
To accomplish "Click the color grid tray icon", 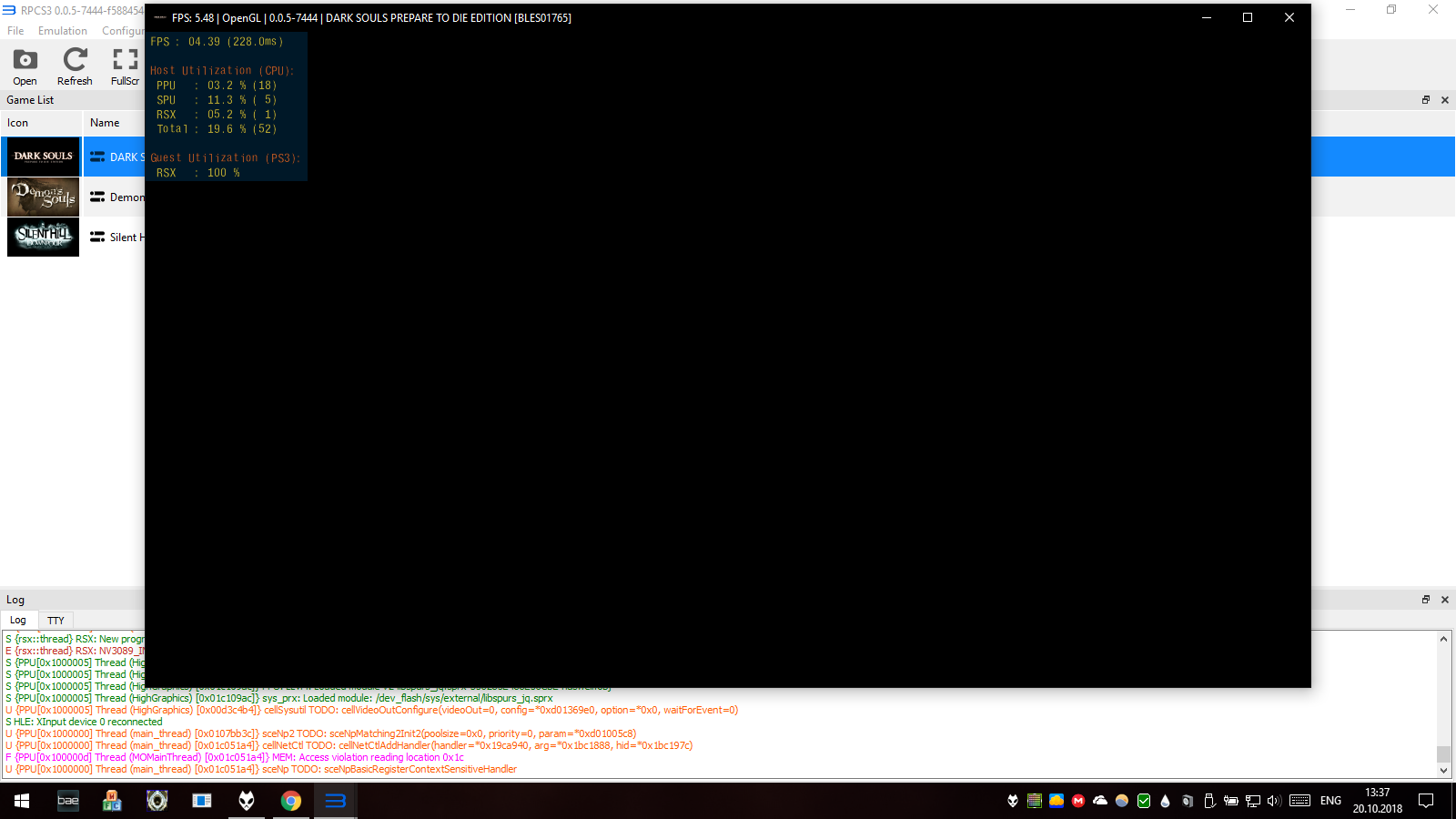I will pos(1035,801).
